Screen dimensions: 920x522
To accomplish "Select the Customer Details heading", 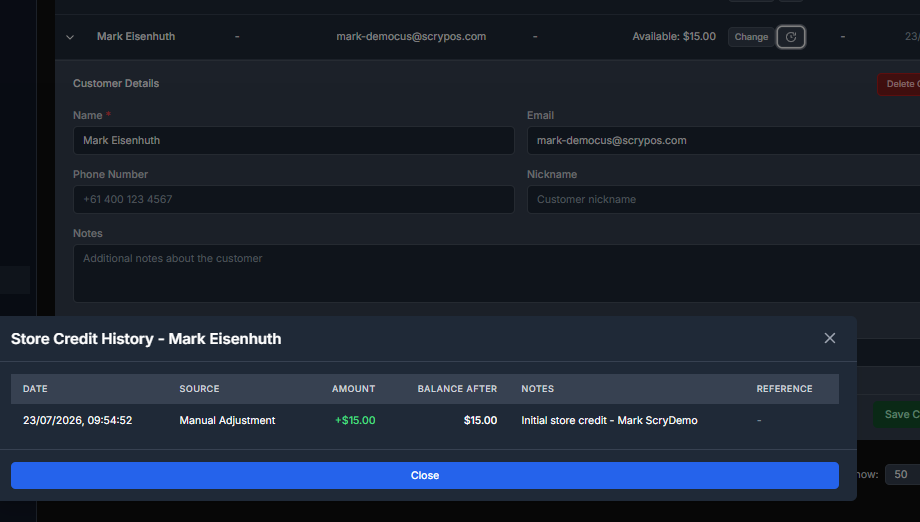I will click(116, 83).
